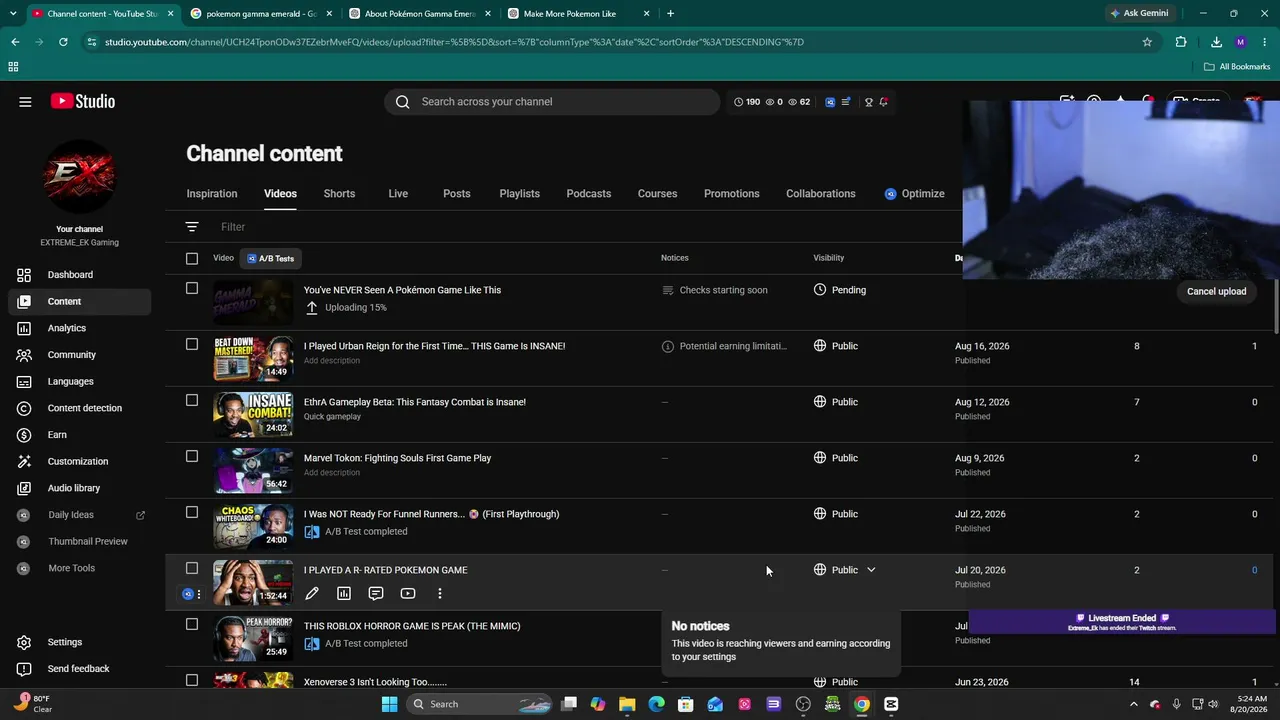Switch to the Posts tab
This screenshot has width=1280, height=720.
(457, 194)
